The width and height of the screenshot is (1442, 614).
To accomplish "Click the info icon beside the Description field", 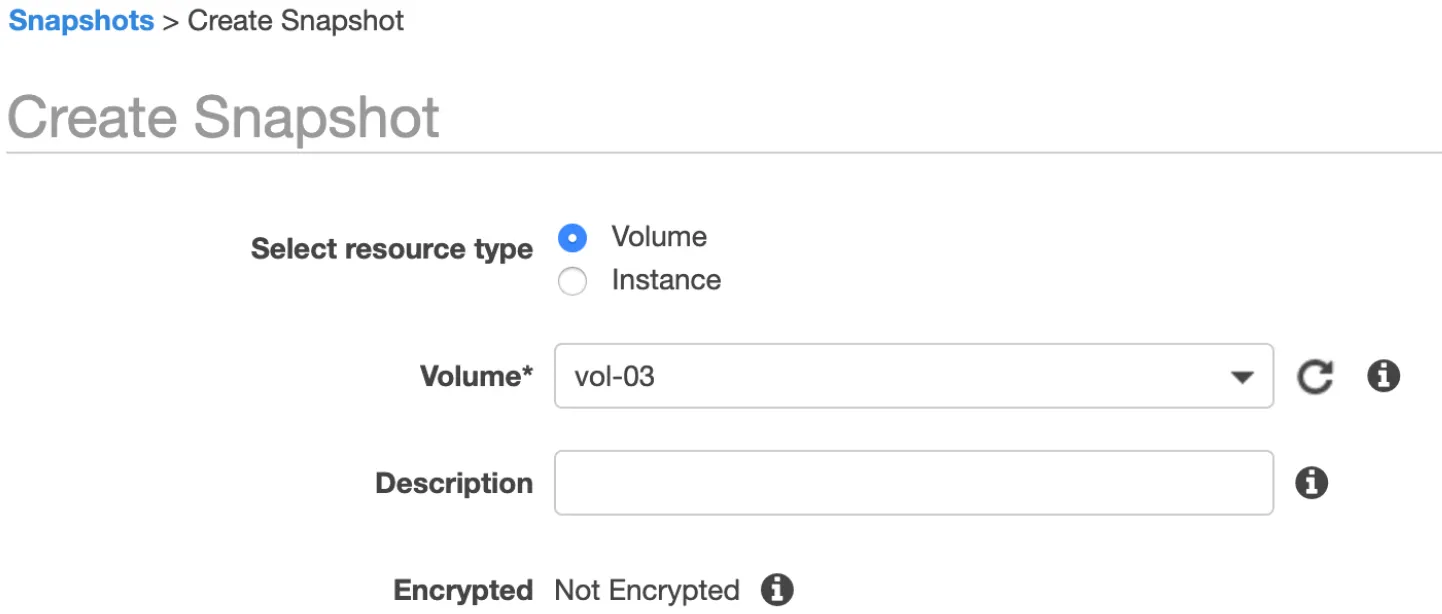I will (1311, 483).
